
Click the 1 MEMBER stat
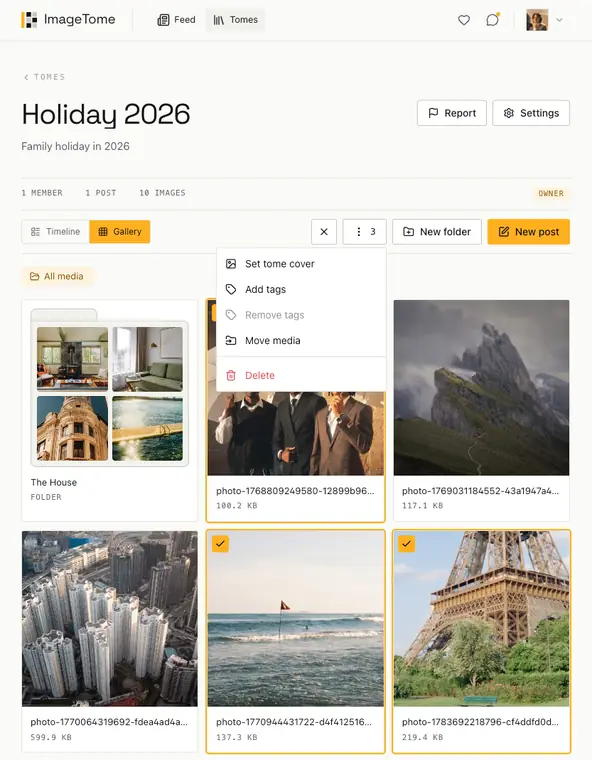coord(42,193)
